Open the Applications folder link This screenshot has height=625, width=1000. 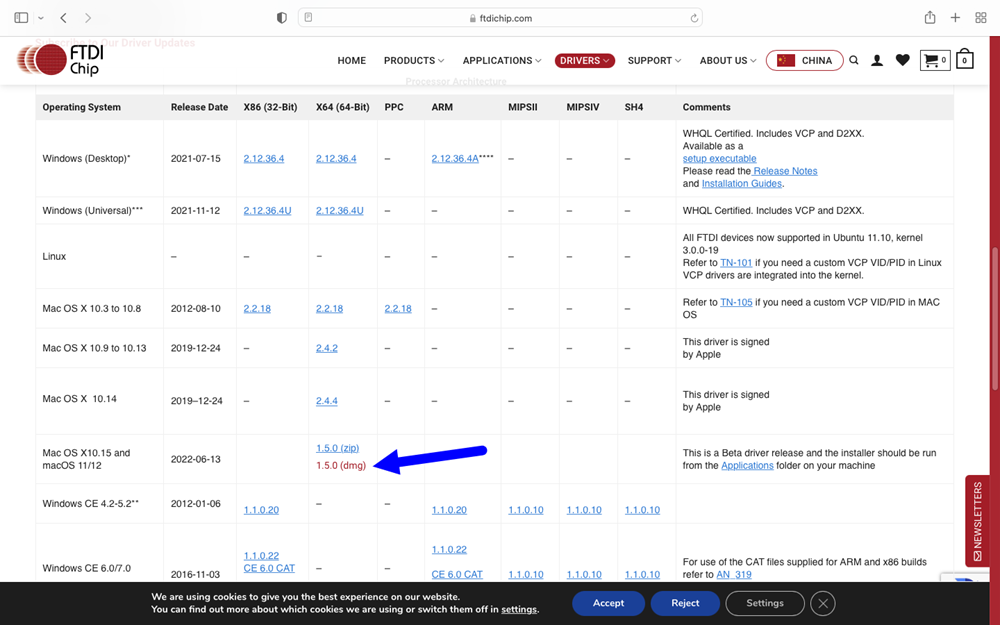click(x=747, y=466)
